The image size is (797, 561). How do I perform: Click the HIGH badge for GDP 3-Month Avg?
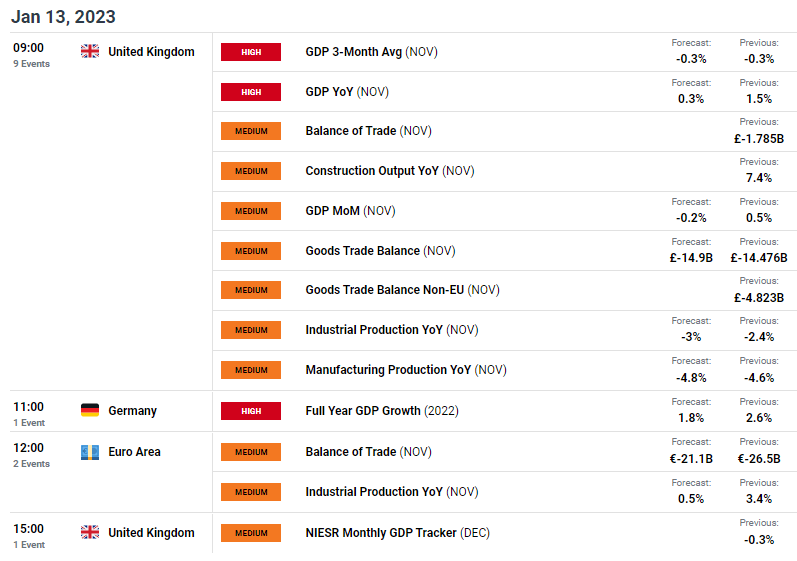tap(251, 52)
